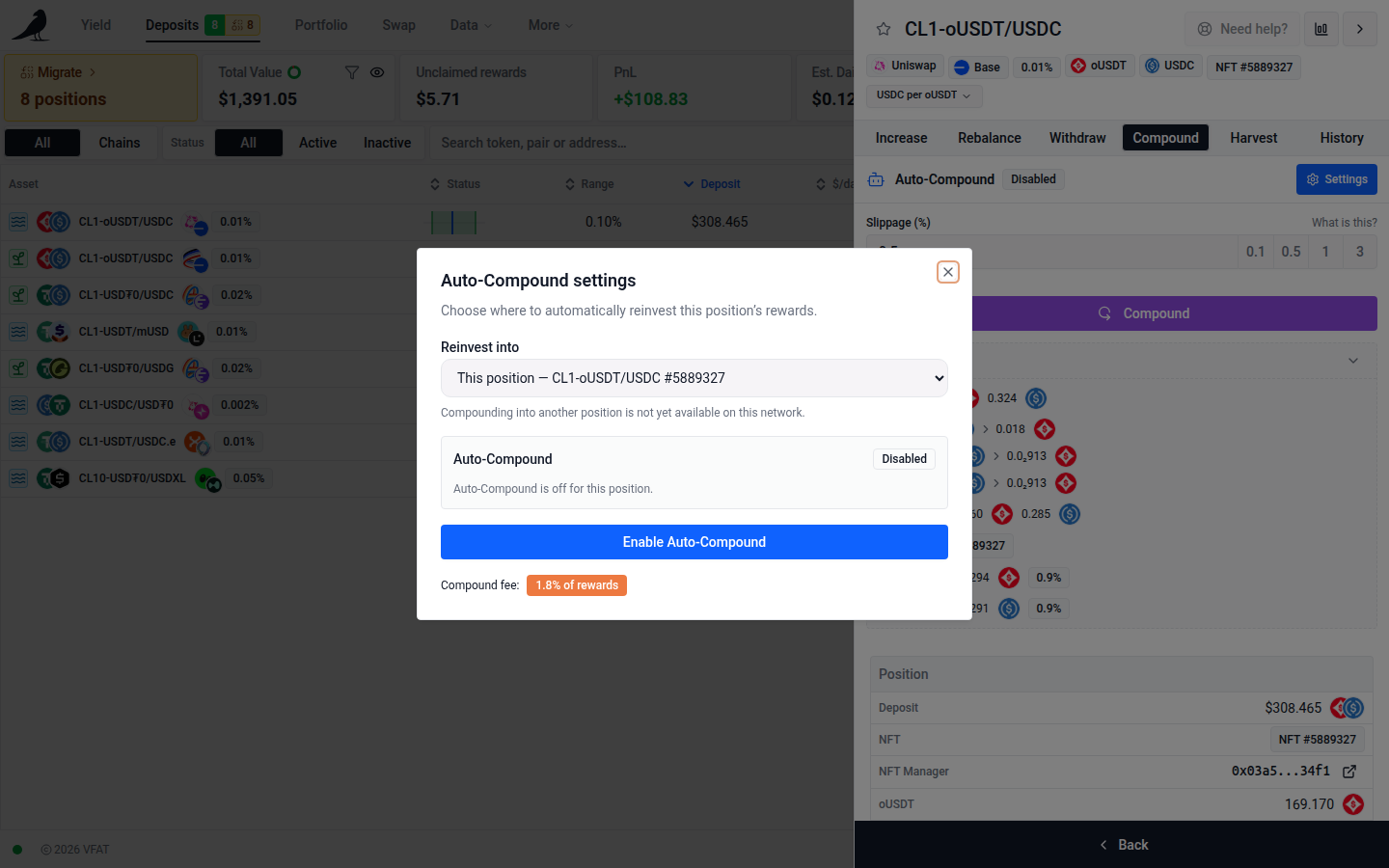Switch to the Increase tab

tap(901, 138)
